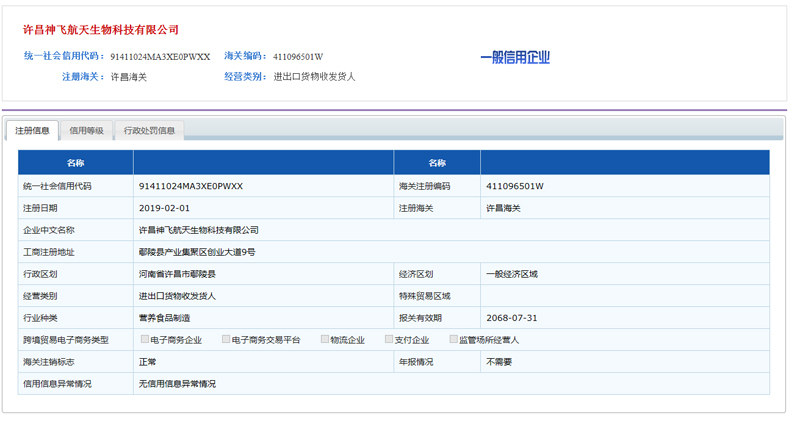The width and height of the screenshot is (800, 421).
Task: Click table 经营类别 value 进出口货物收发货人
Action: pyautogui.click(x=177, y=296)
